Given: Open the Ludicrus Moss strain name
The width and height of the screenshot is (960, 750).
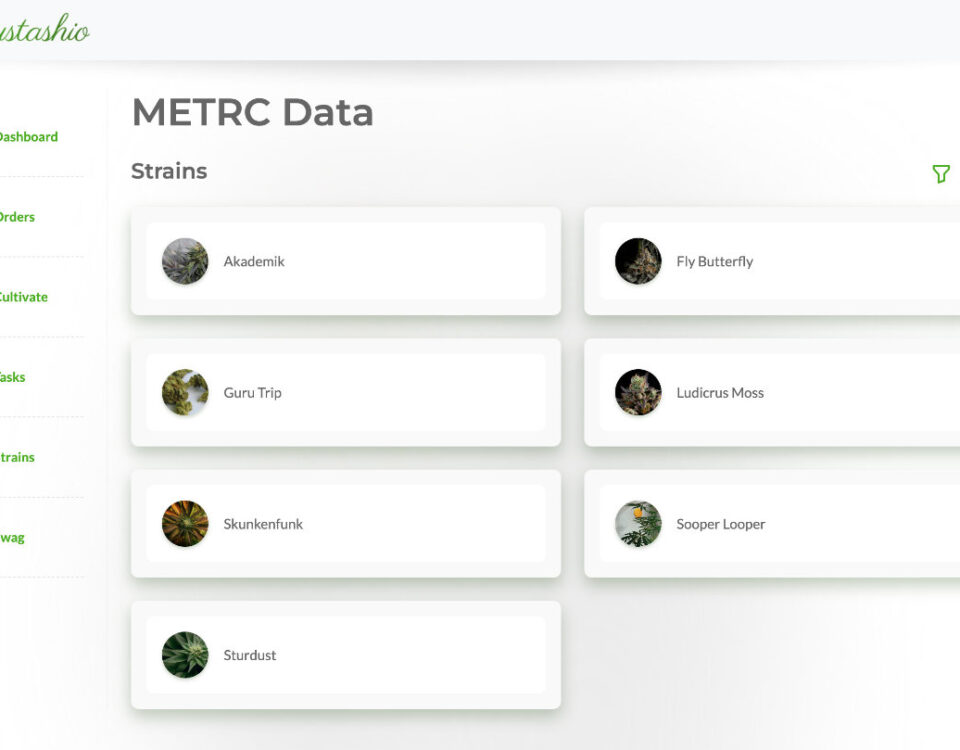Looking at the screenshot, I should (x=719, y=393).
